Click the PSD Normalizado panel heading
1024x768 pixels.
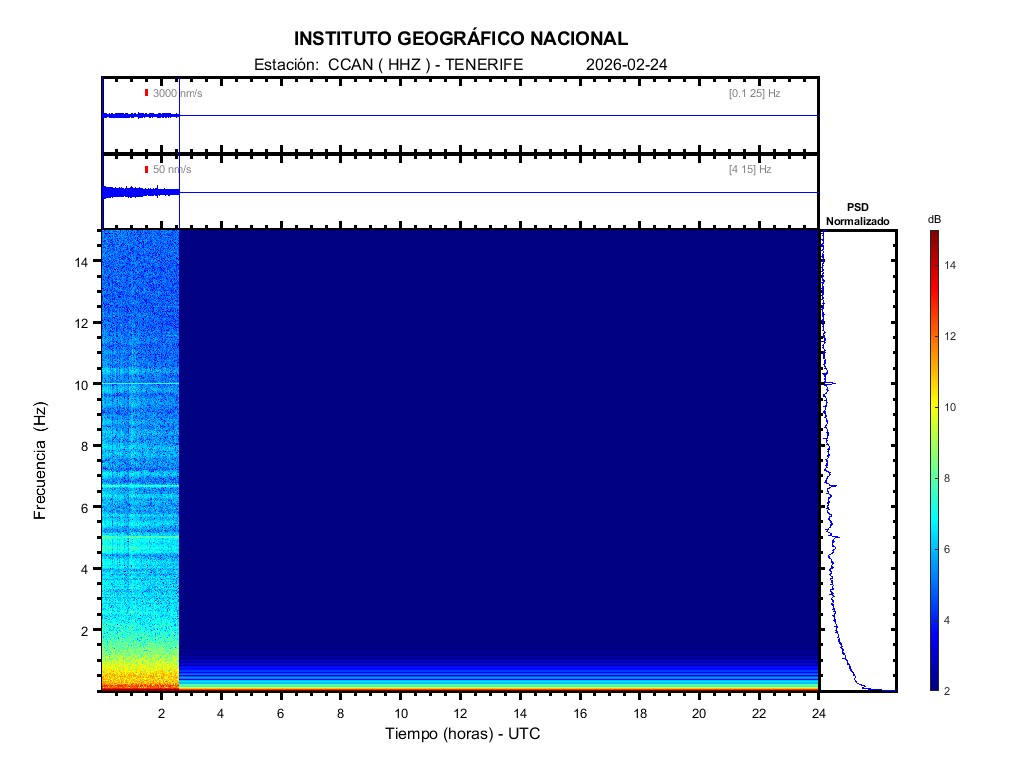pos(857,214)
